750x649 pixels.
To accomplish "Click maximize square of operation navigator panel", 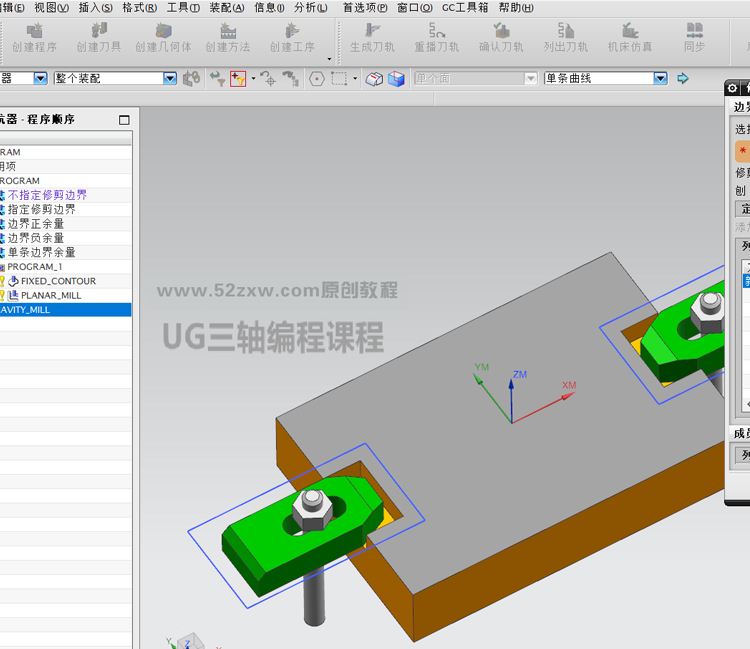I will point(124,120).
